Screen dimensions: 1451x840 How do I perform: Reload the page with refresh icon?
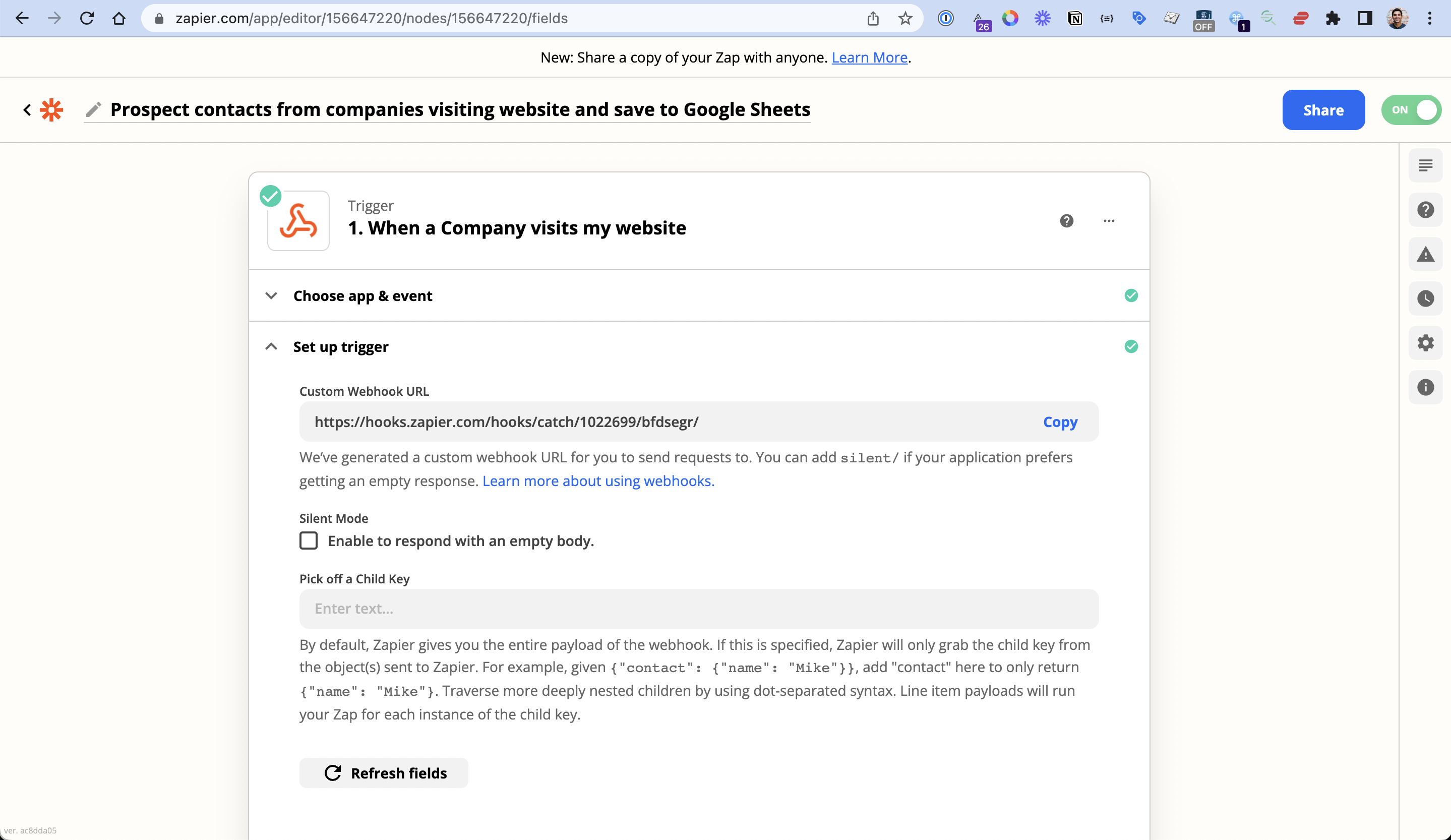pyautogui.click(x=87, y=19)
